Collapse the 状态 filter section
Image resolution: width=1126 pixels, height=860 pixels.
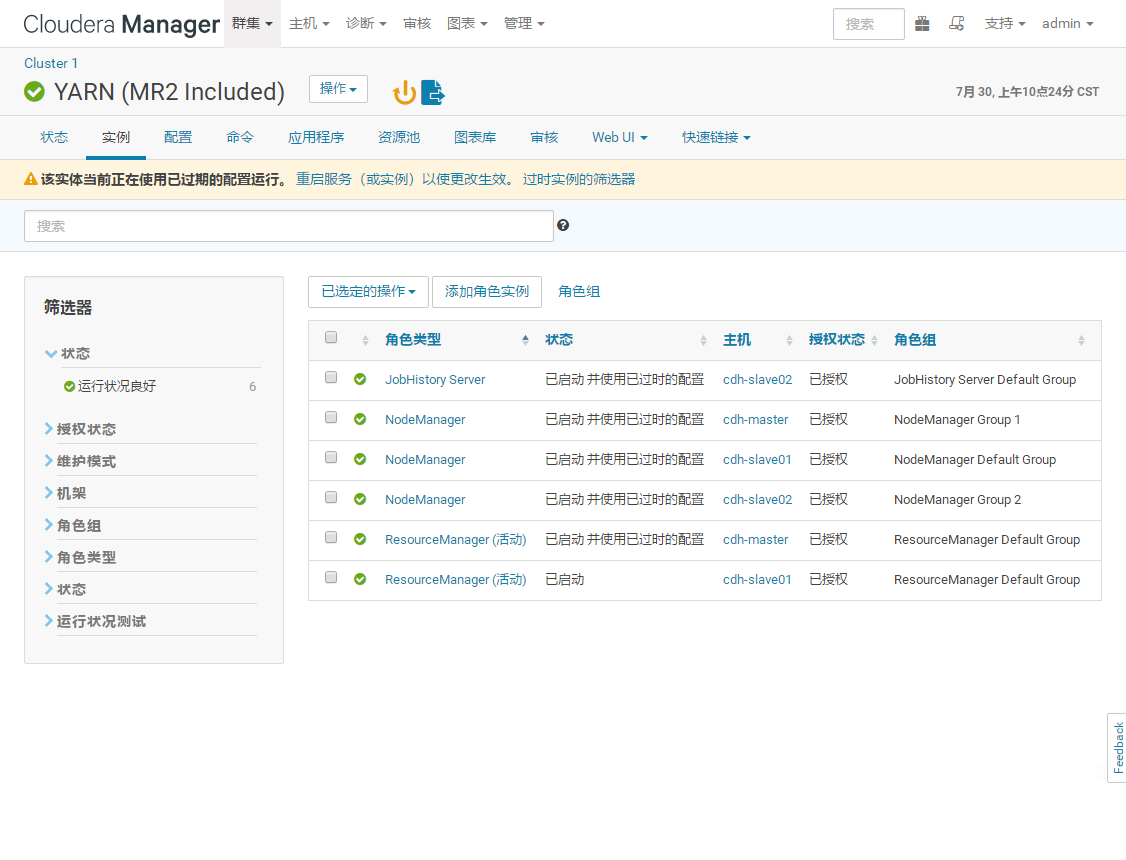click(x=68, y=353)
